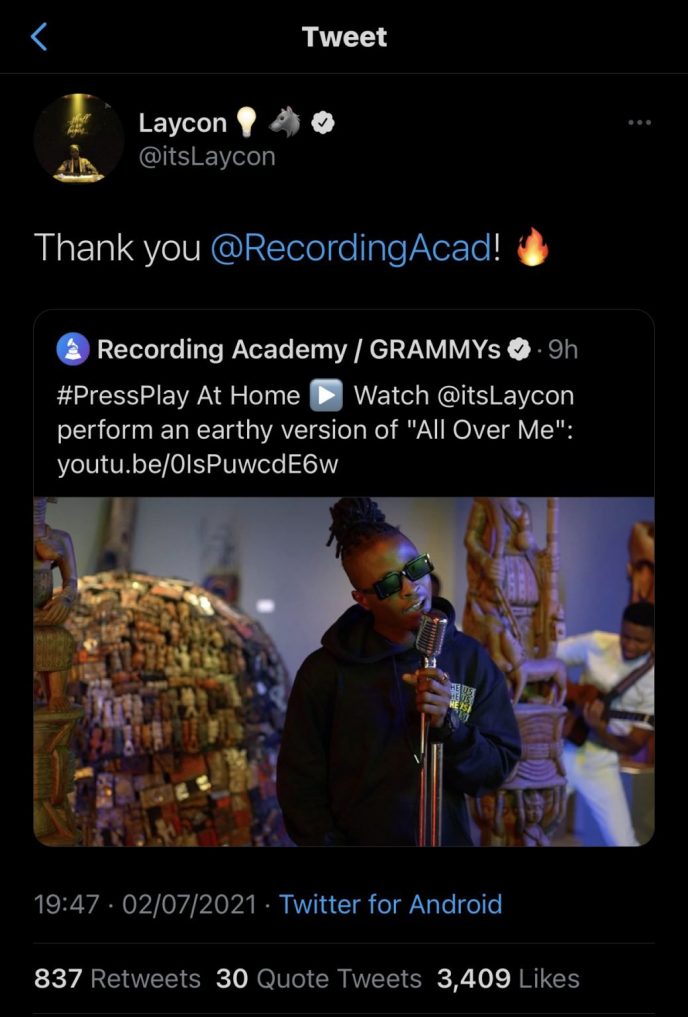This screenshot has height=1017, width=688.
Task: Tap the Laycon display name
Action: 182,123
